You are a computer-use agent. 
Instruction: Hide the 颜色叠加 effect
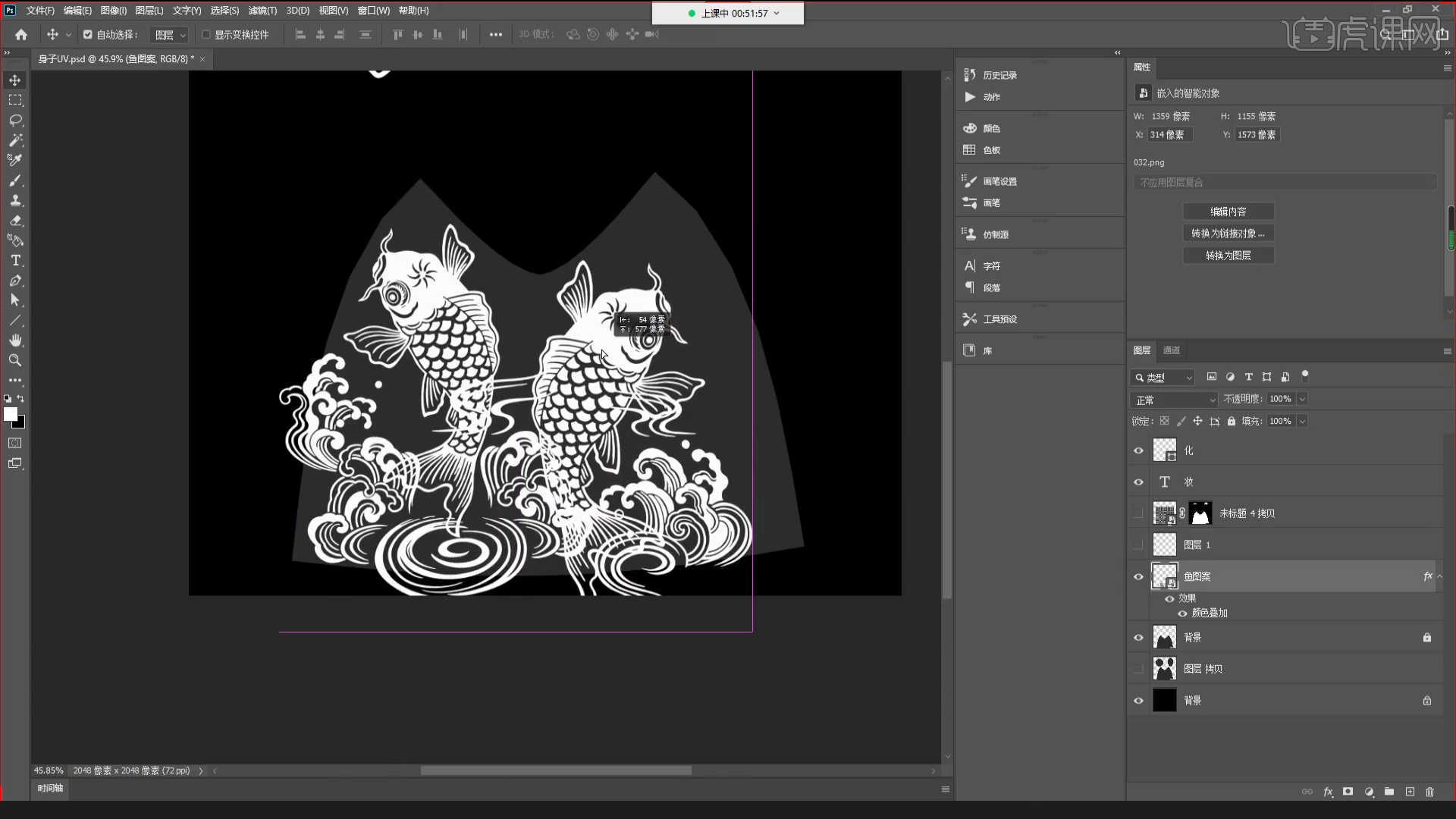(1182, 613)
